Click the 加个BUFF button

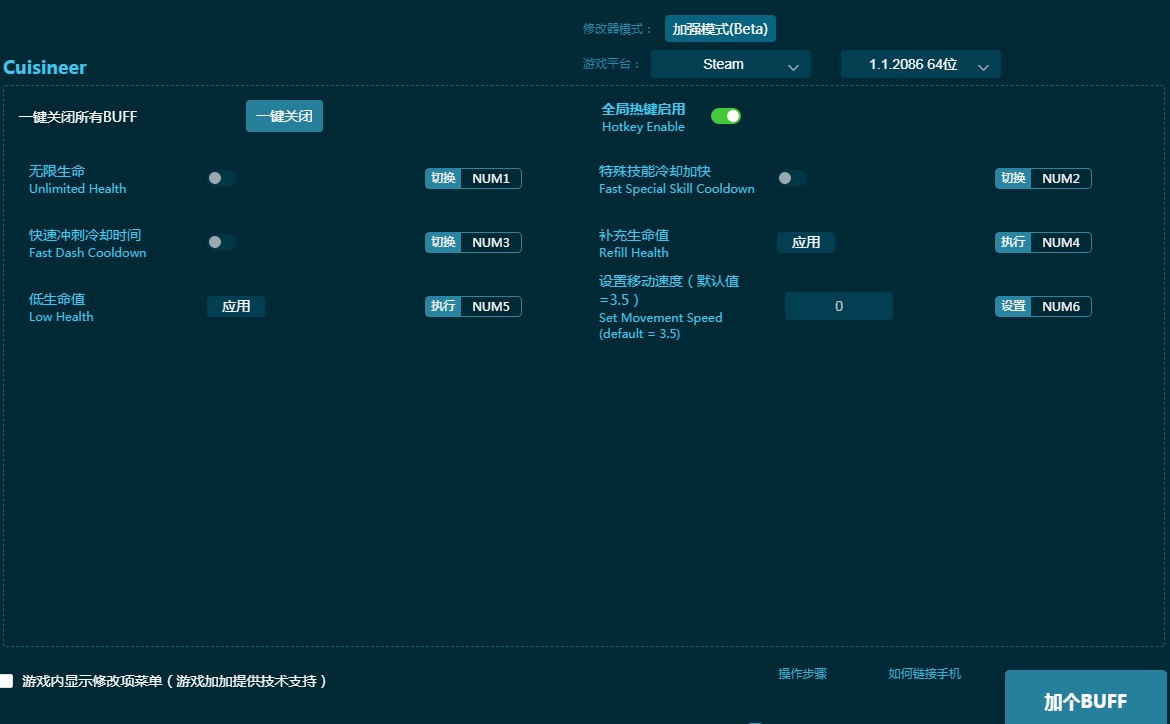click(x=1085, y=700)
